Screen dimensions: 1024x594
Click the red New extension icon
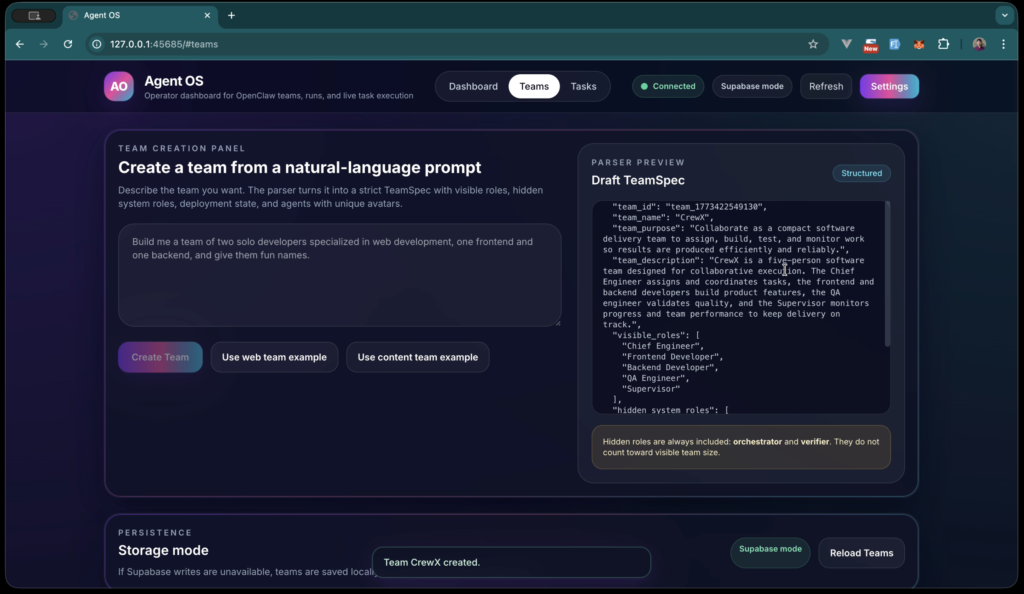coord(869,44)
